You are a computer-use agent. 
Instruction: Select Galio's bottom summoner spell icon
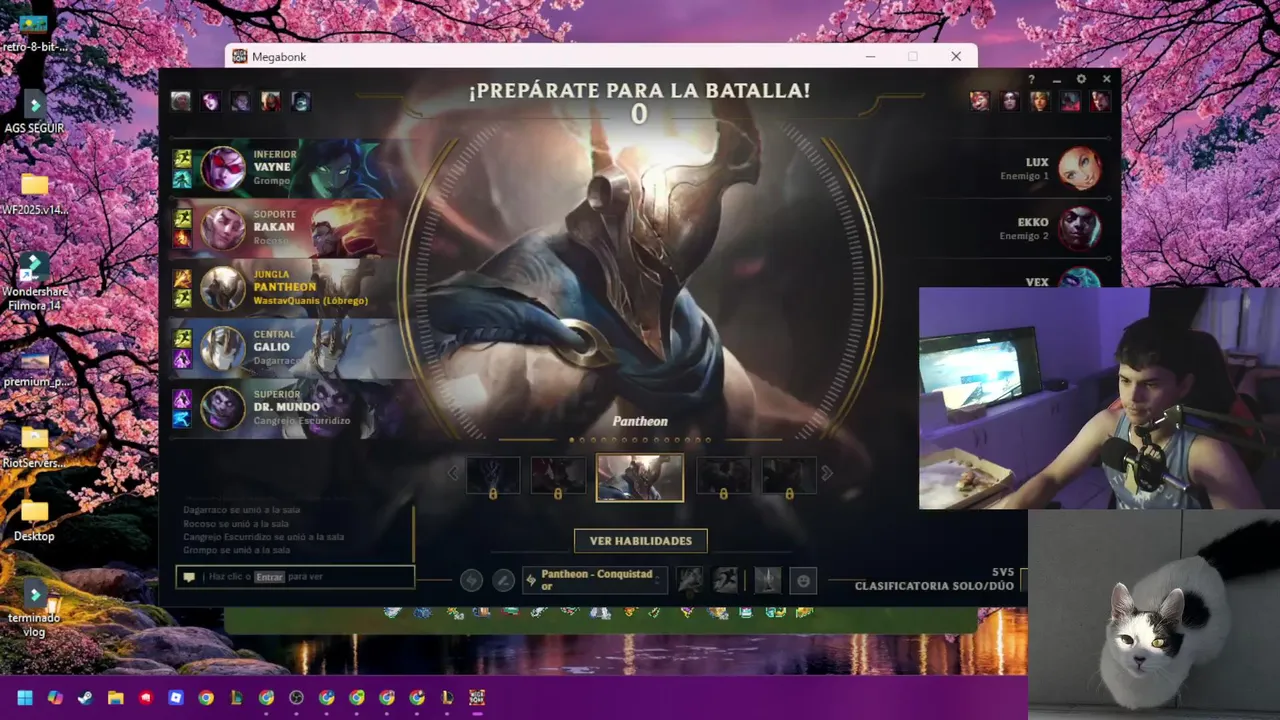[x=182, y=359]
